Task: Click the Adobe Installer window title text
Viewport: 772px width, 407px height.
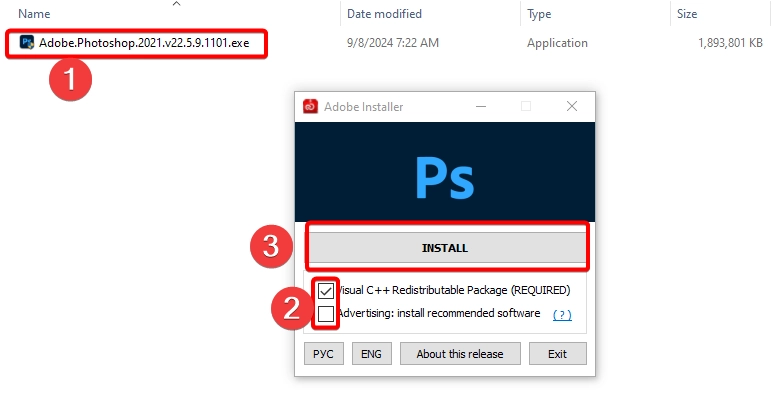Action: (x=363, y=107)
